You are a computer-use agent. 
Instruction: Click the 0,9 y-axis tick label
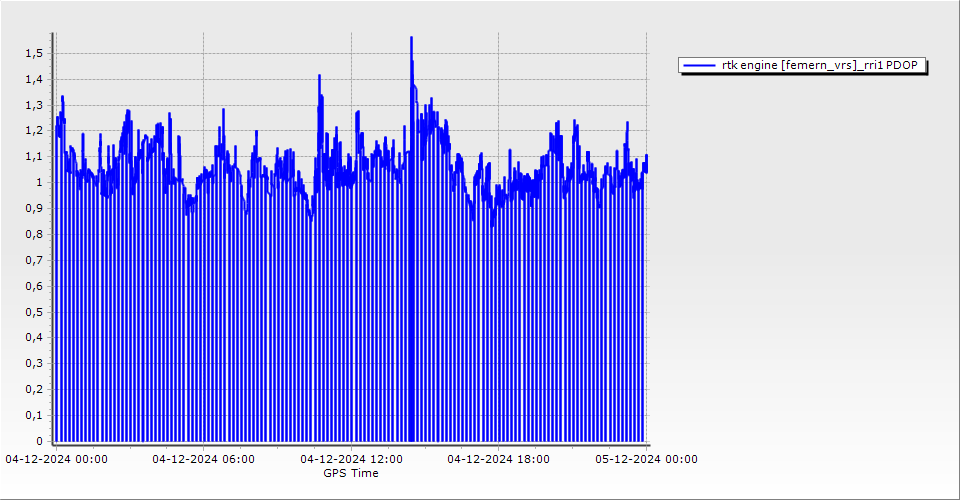39,208
